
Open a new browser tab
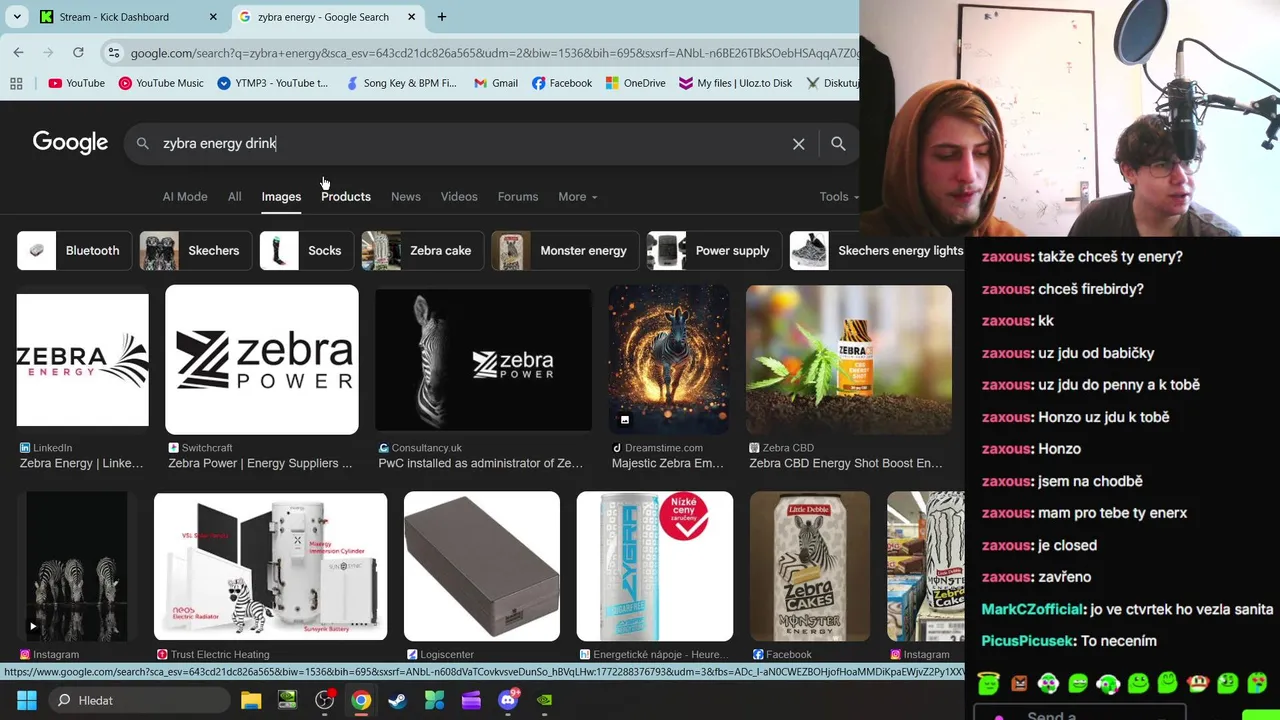point(442,17)
